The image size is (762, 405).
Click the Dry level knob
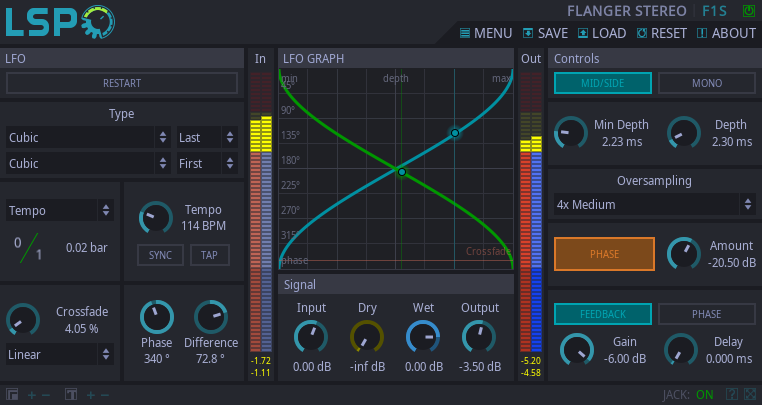367,336
